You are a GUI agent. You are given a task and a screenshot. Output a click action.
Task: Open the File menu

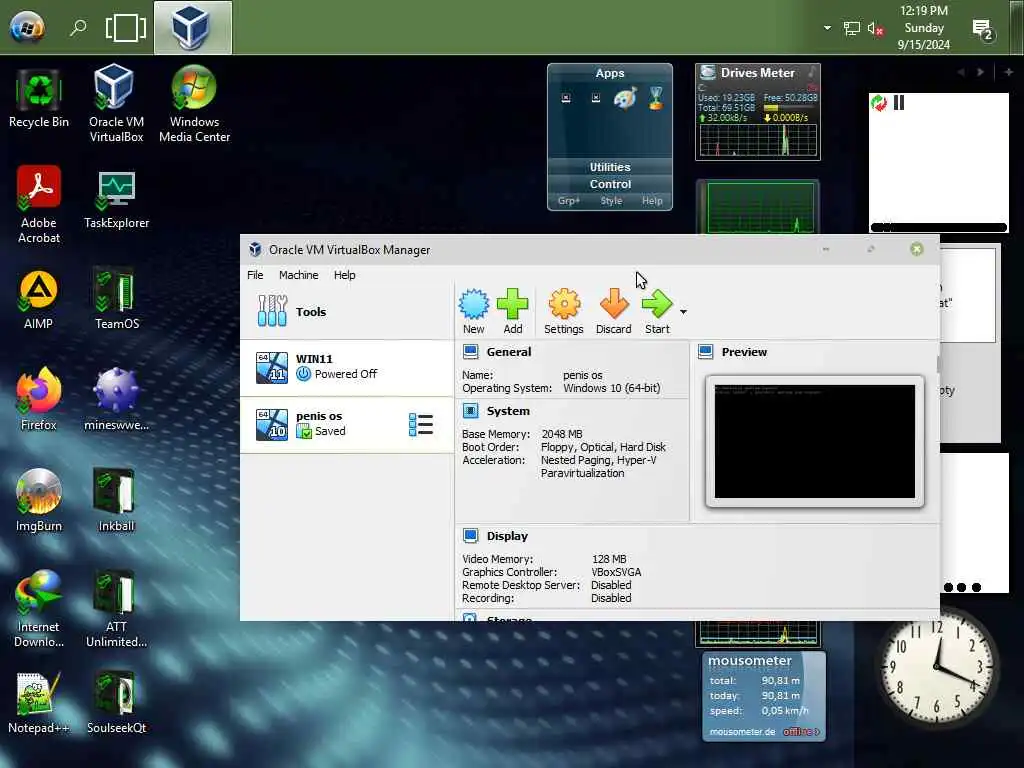coord(255,275)
